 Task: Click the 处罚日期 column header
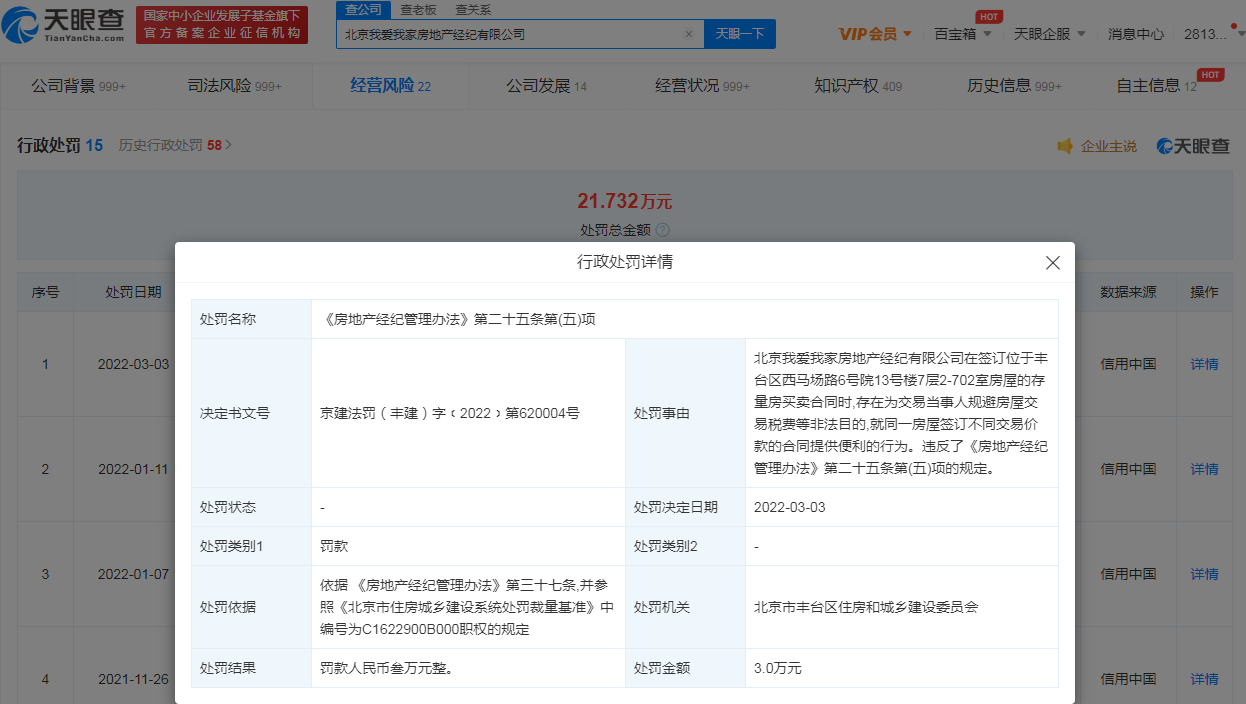[133, 292]
